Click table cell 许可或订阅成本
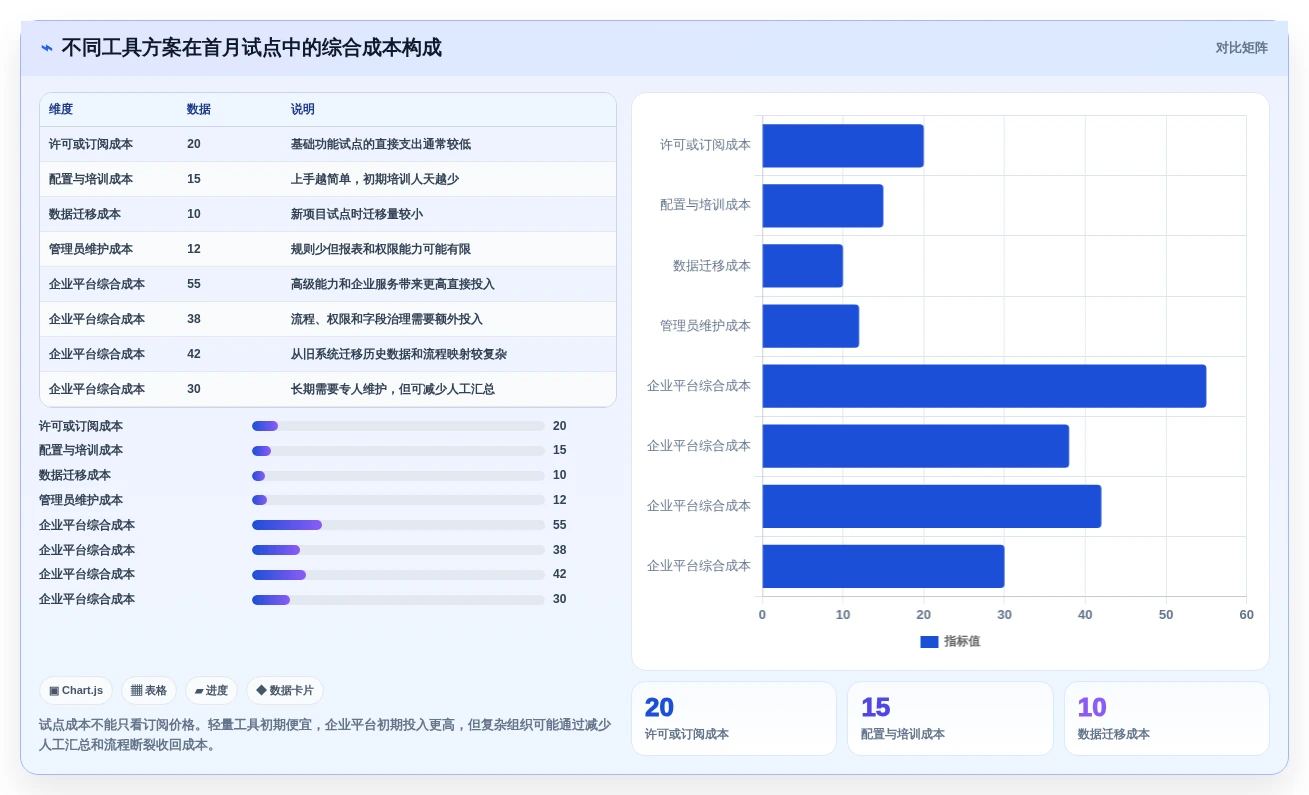 (x=91, y=145)
